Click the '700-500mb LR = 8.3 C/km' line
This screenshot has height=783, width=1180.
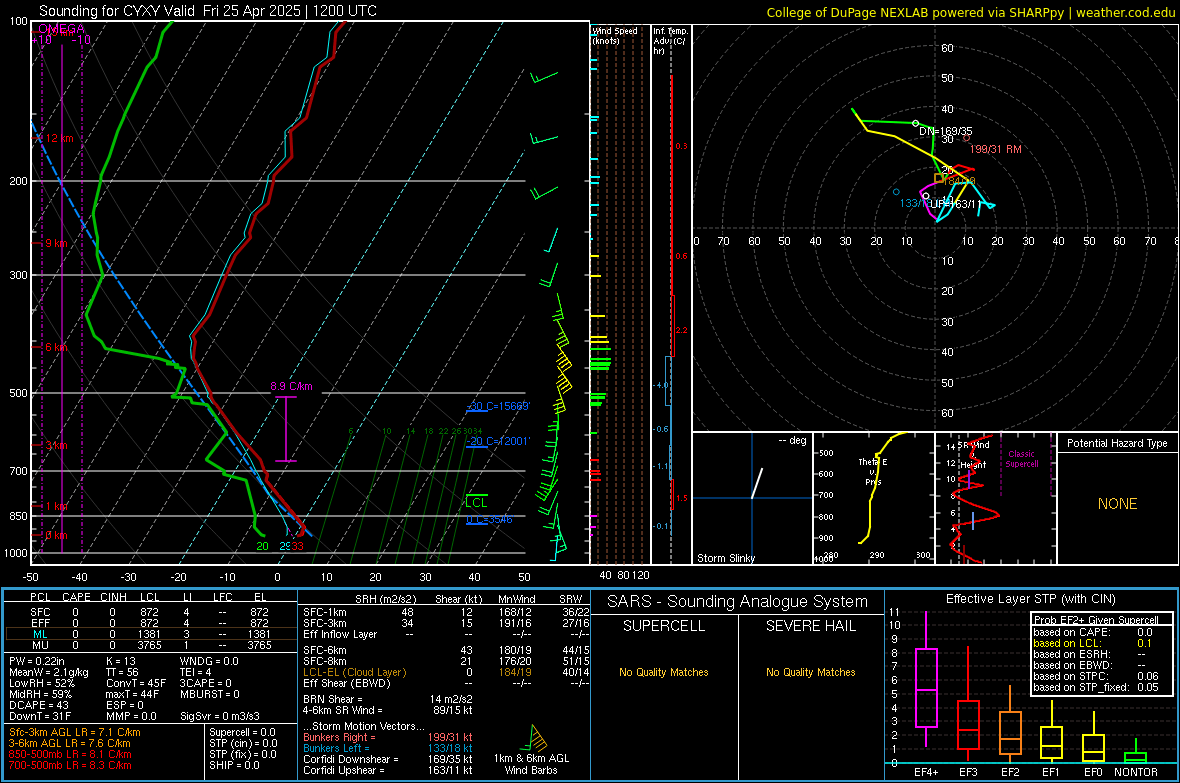[70, 765]
